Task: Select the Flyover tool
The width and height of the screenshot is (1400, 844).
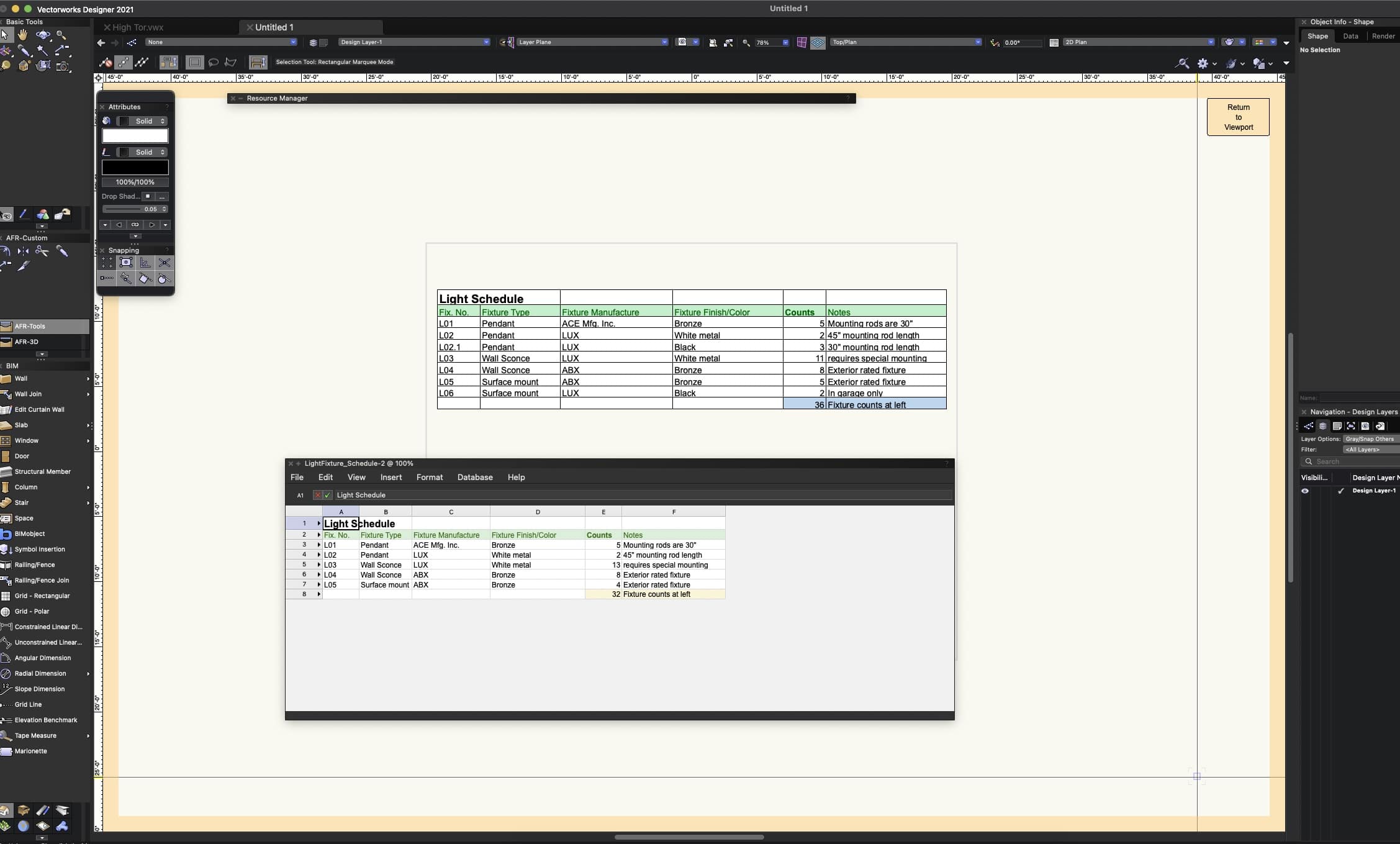Action: coord(42,35)
